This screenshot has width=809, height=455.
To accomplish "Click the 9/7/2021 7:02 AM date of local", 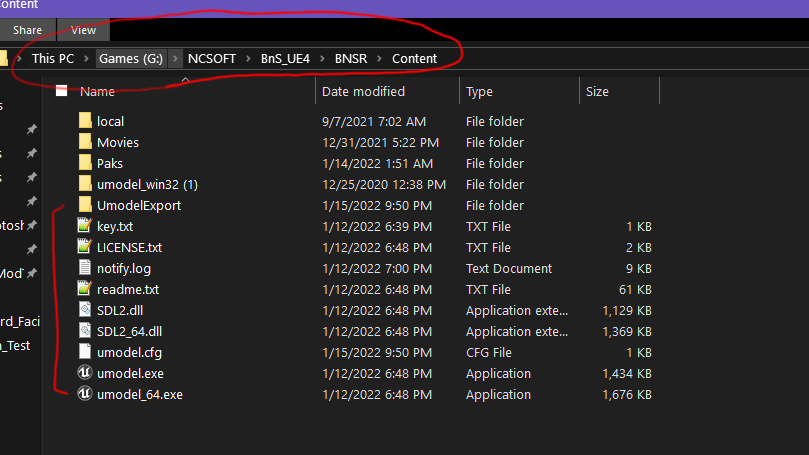I will [x=374, y=121].
